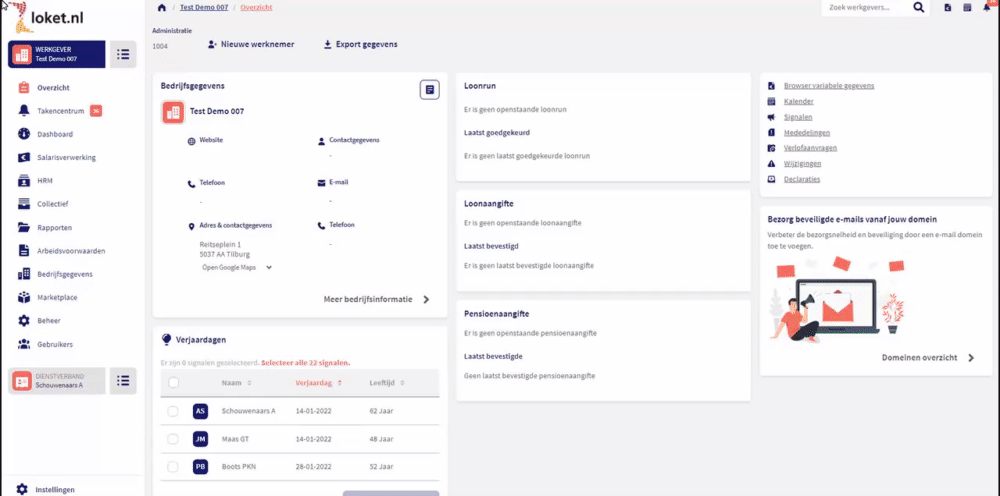Open the employer list icon beside Werkgever

click(x=123, y=54)
